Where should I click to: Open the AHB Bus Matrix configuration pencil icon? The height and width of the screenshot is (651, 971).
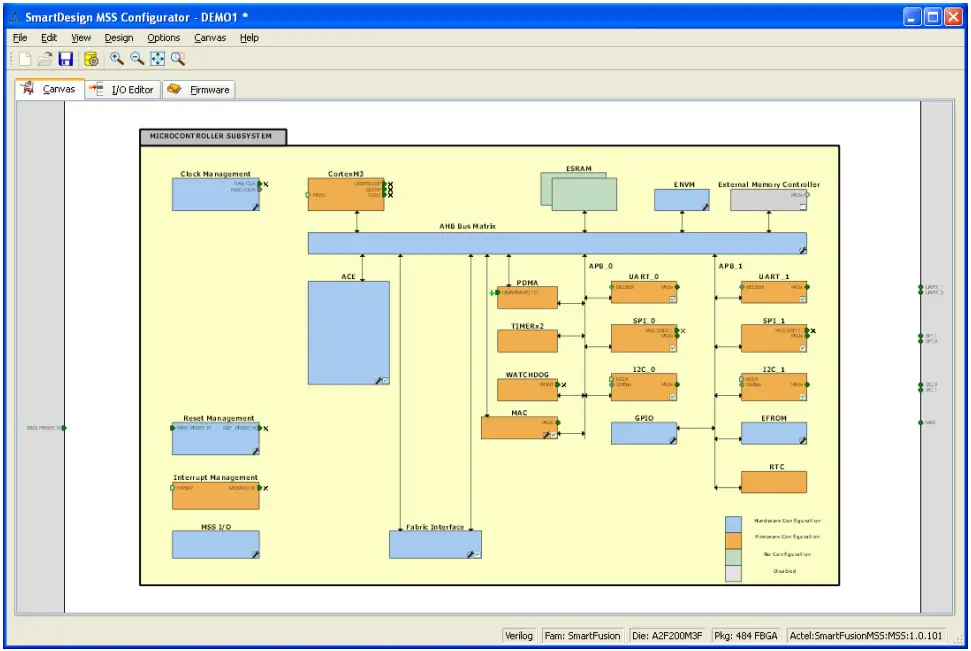tap(803, 251)
